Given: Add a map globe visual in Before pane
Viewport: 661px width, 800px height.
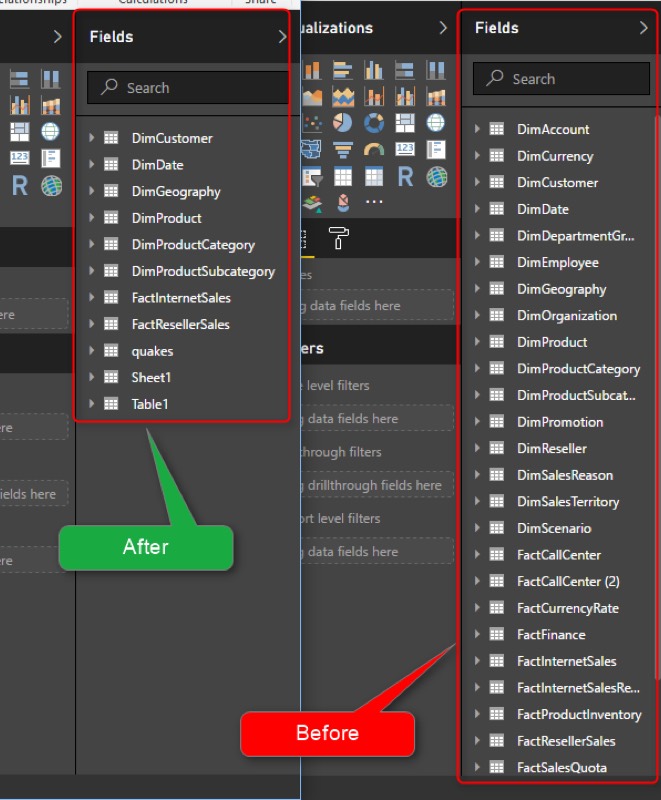Looking at the screenshot, I should tap(436, 123).
